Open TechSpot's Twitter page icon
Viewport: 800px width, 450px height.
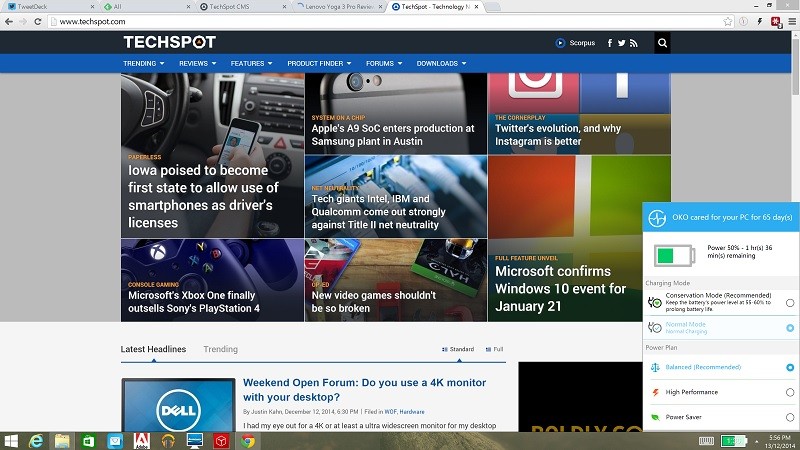tap(621, 43)
